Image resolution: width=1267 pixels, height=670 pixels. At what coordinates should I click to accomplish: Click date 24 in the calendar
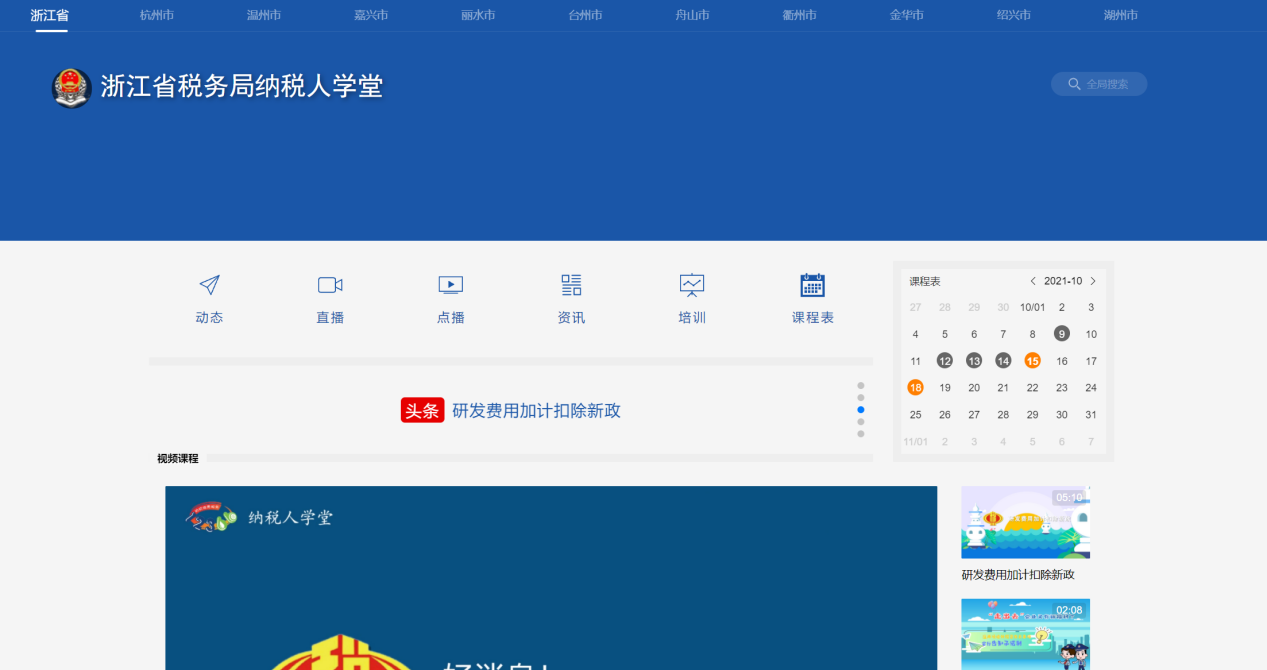click(x=1091, y=387)
